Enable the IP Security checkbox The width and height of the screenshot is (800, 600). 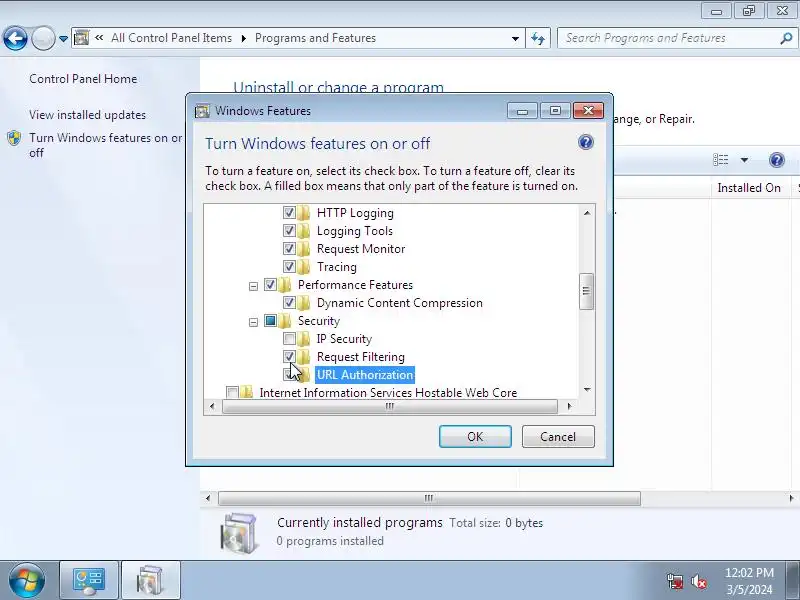pos(289,339)
